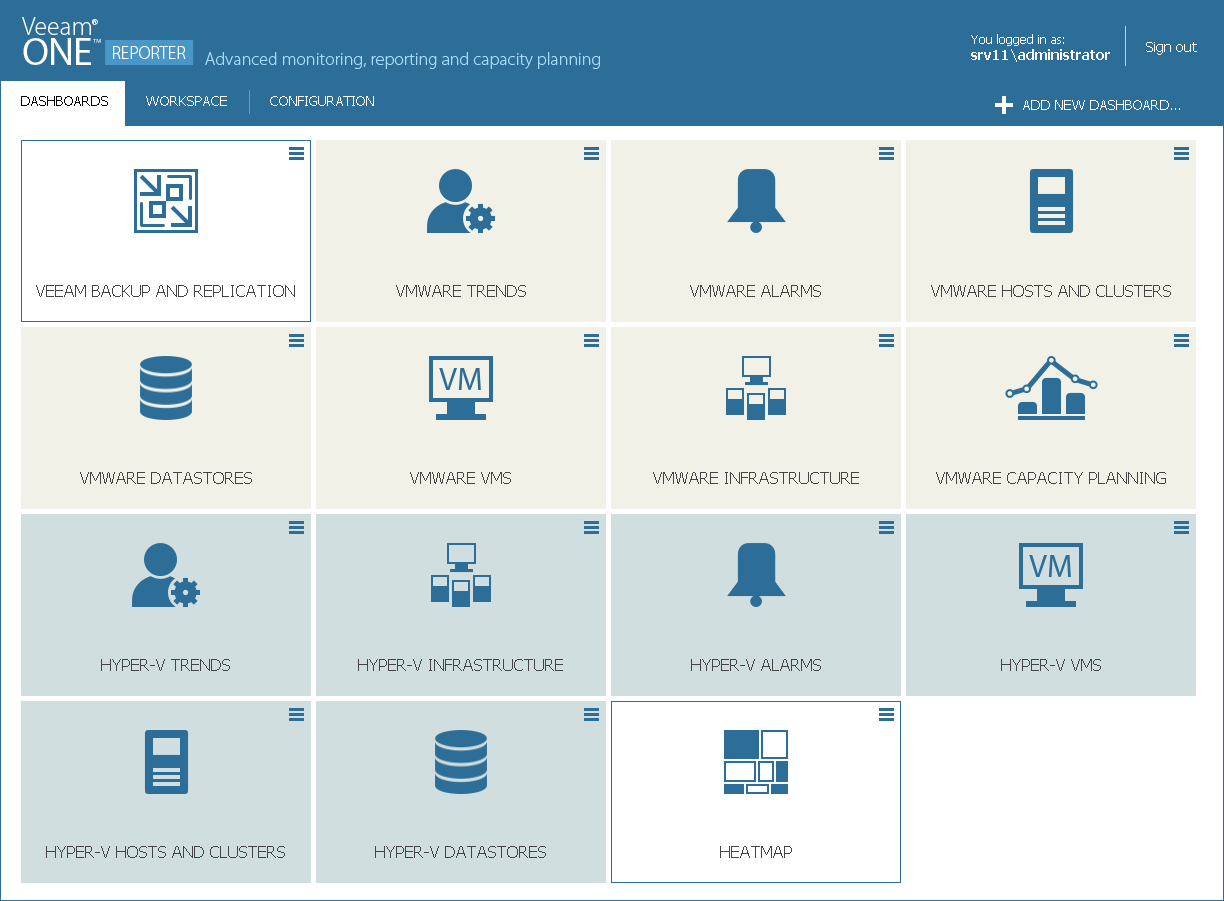
Task: Click the HYPER-V HOSTS AND CLUSTERS label
Action: pos(166,852)
